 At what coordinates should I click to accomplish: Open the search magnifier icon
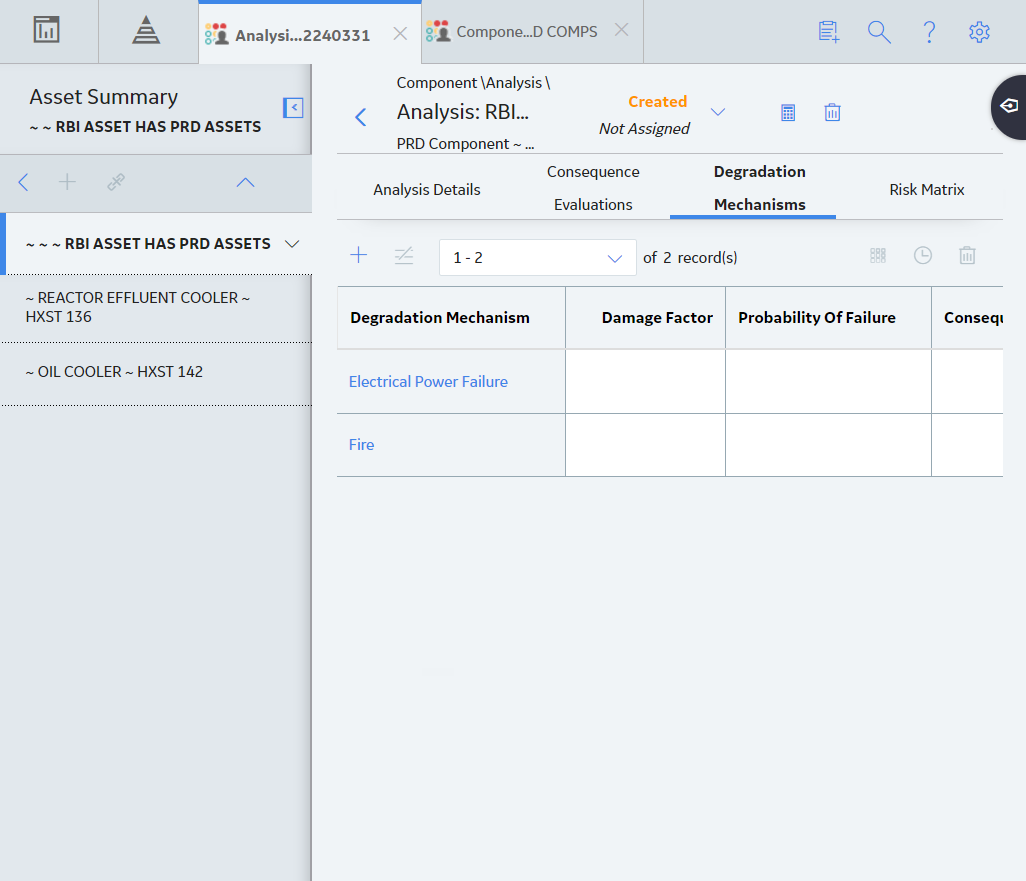(x=879, y=31)
